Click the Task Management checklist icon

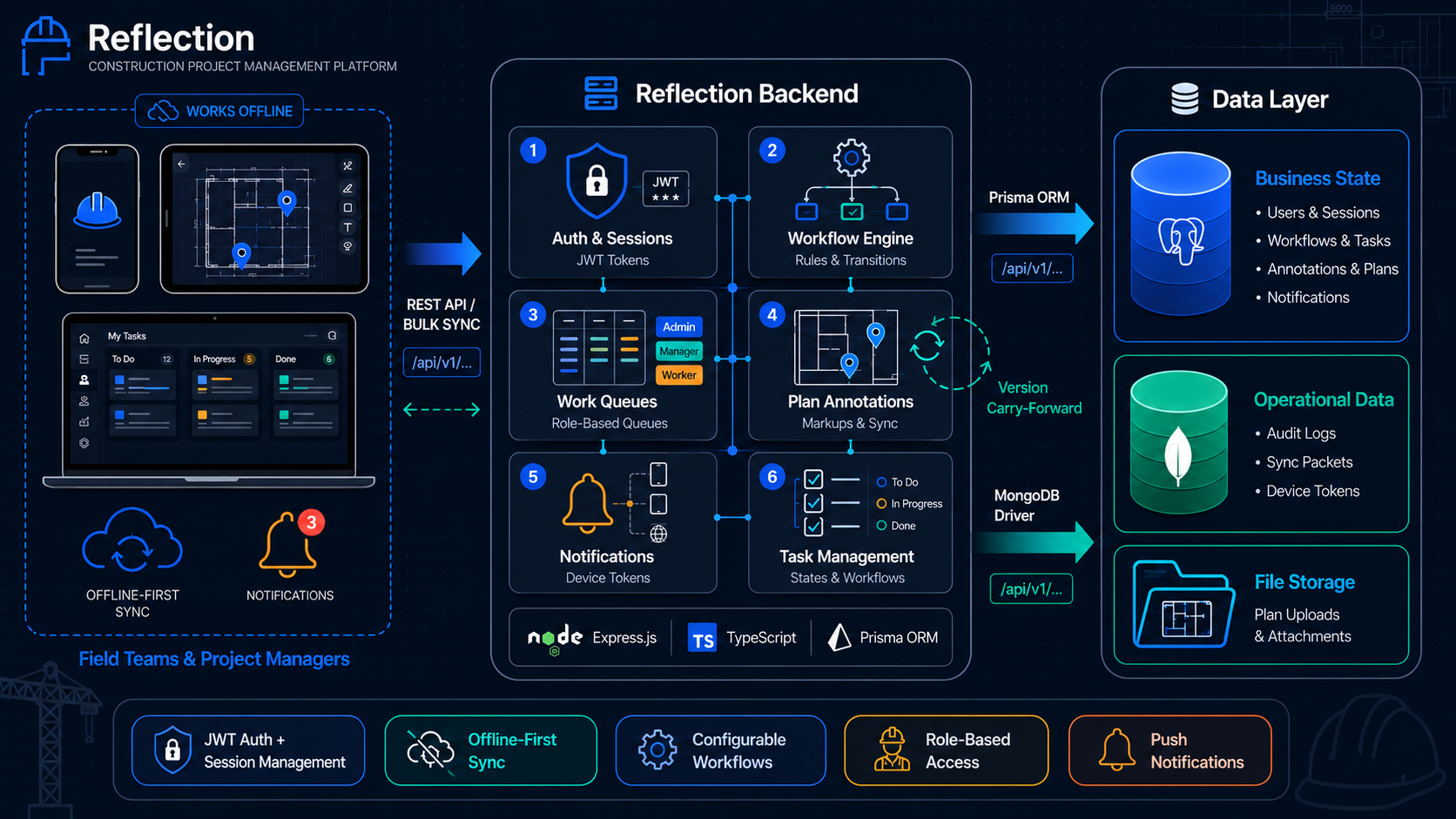click(828, 503)
